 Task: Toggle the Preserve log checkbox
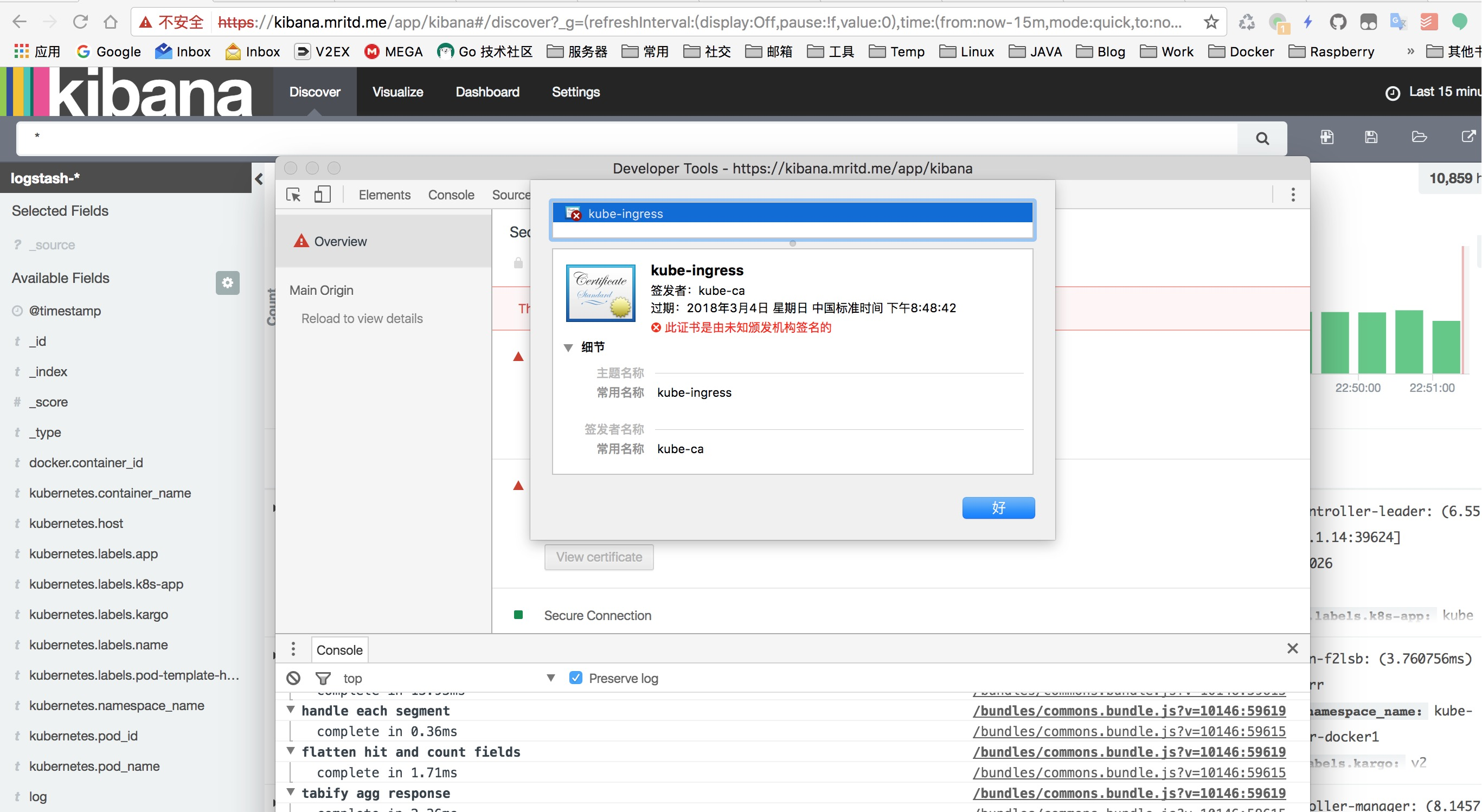(575, 678)
